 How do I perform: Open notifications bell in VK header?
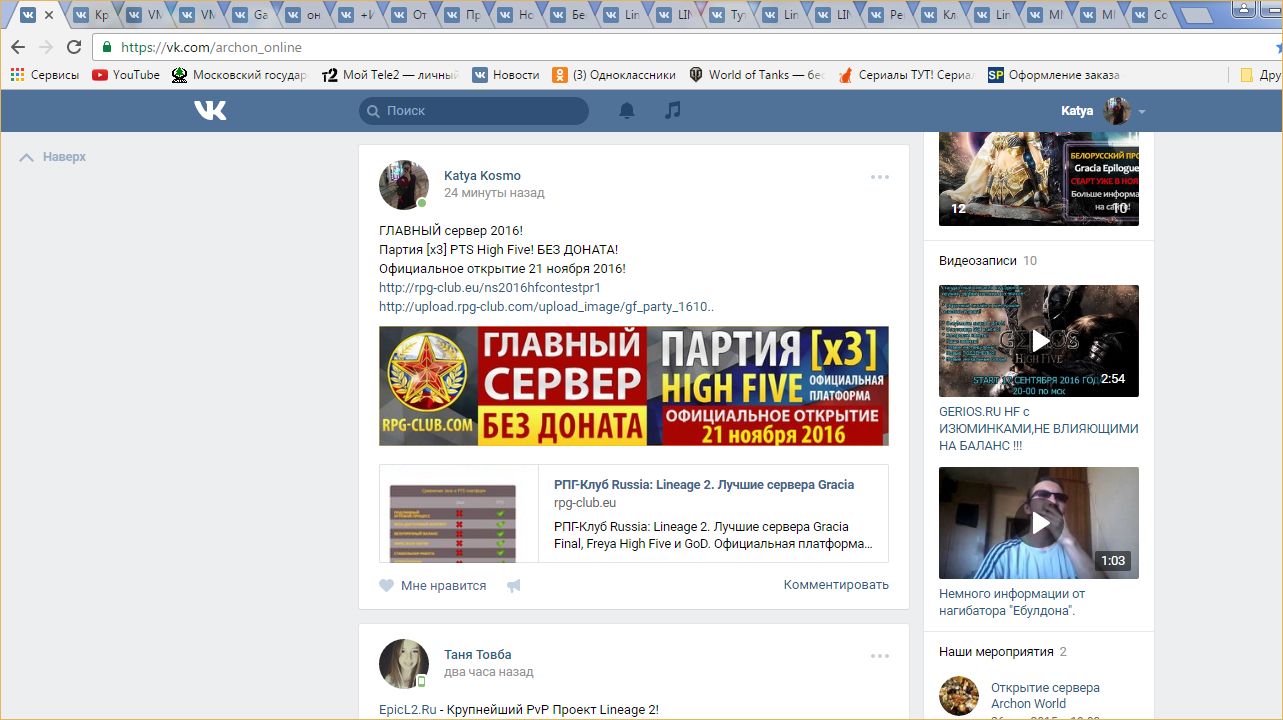627,111
